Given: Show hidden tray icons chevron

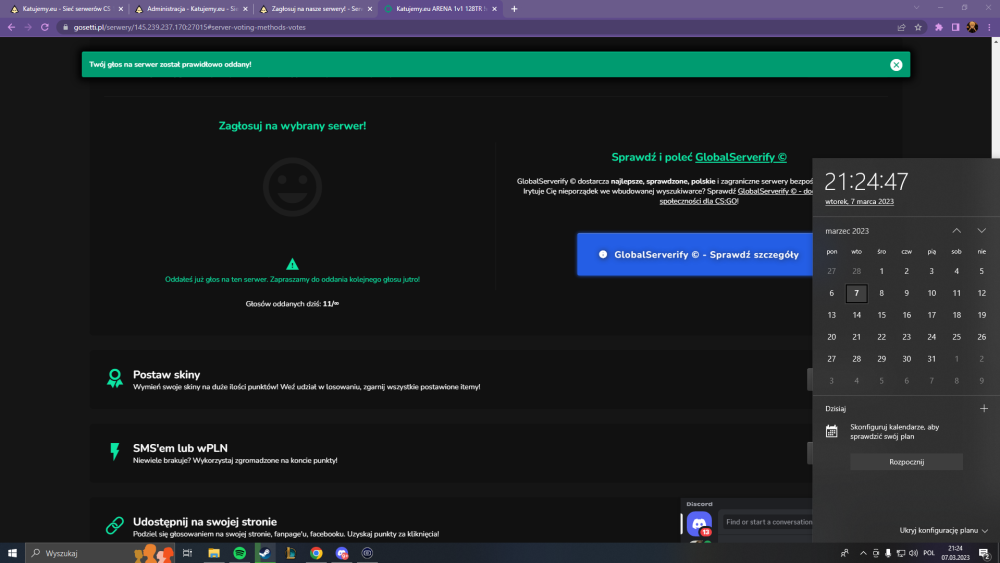Looking at the screenshot, I should click(864, 553).
